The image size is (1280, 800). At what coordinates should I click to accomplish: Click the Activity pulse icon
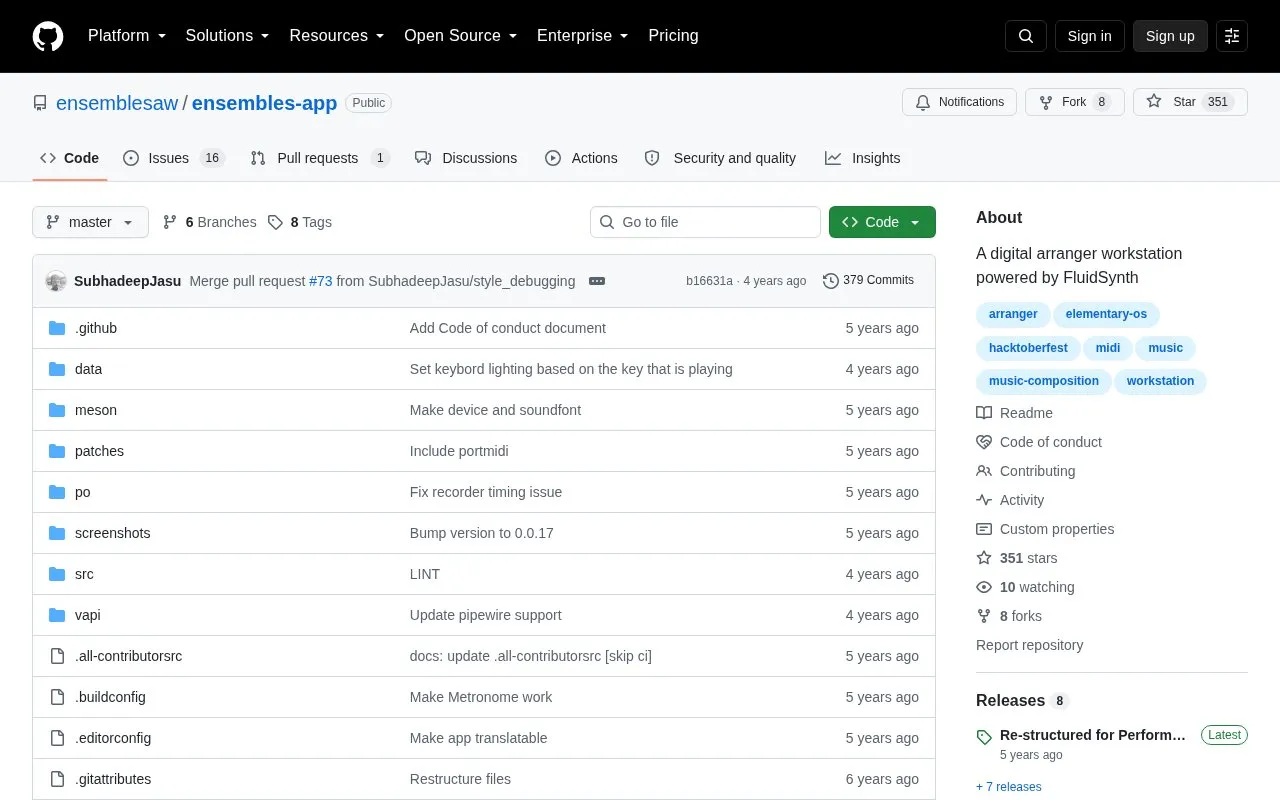coord(984,500)
